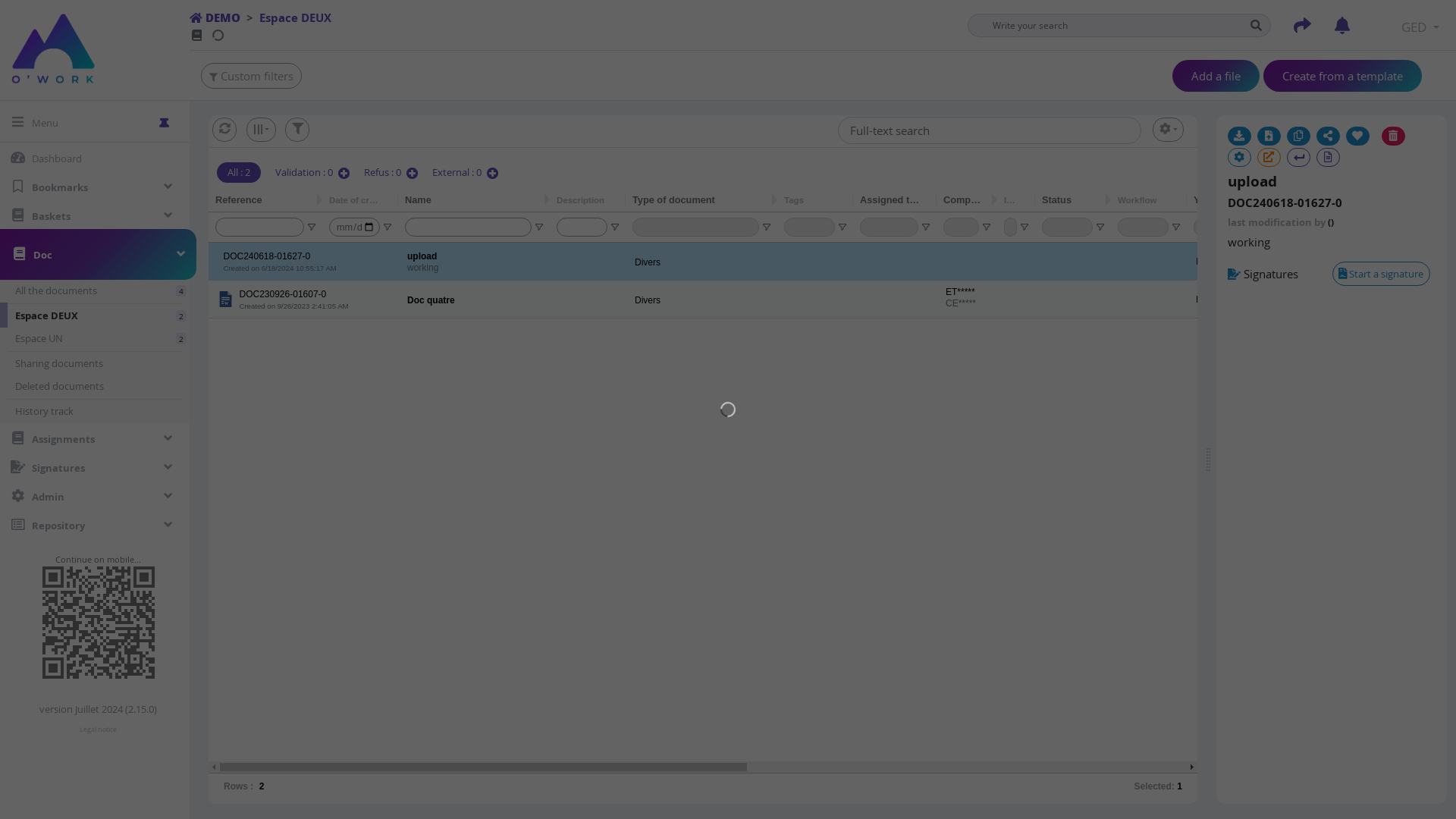Click the orange open-external icon
This screenshot has height=819, width=1456.
(1269, 158)
